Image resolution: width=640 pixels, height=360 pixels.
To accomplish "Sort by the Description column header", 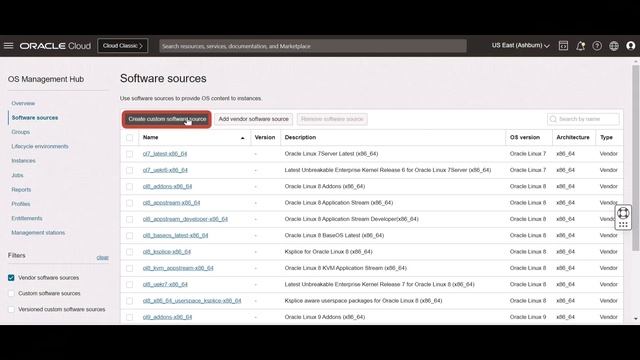I will pos(300,138).
